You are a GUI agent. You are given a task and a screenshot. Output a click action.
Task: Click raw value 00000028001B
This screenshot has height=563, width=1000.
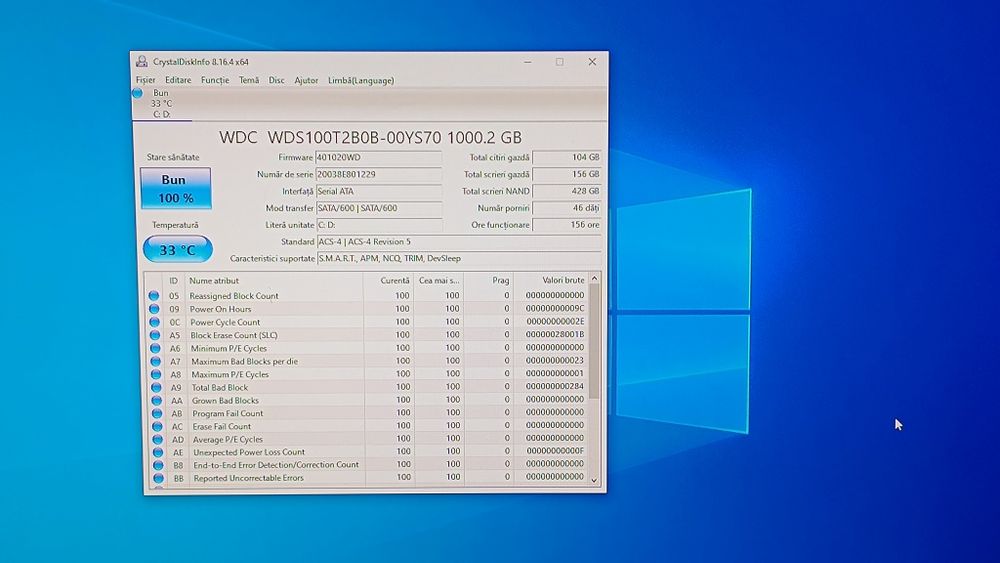[x=555, y=334]
